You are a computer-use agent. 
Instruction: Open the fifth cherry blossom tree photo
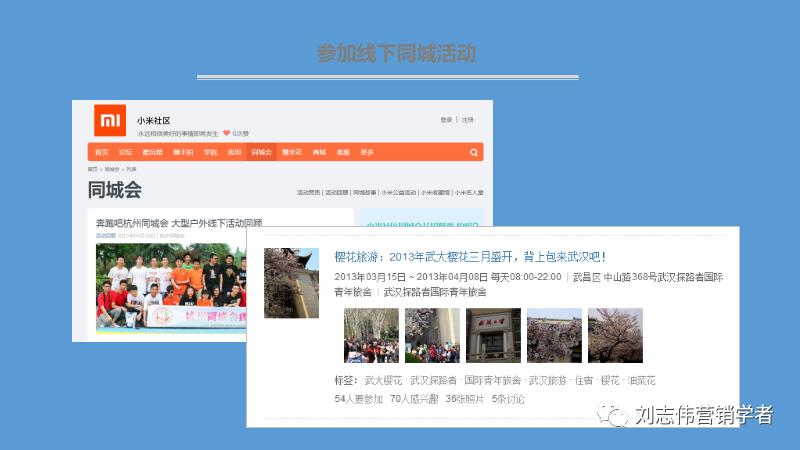click(615, 335)
